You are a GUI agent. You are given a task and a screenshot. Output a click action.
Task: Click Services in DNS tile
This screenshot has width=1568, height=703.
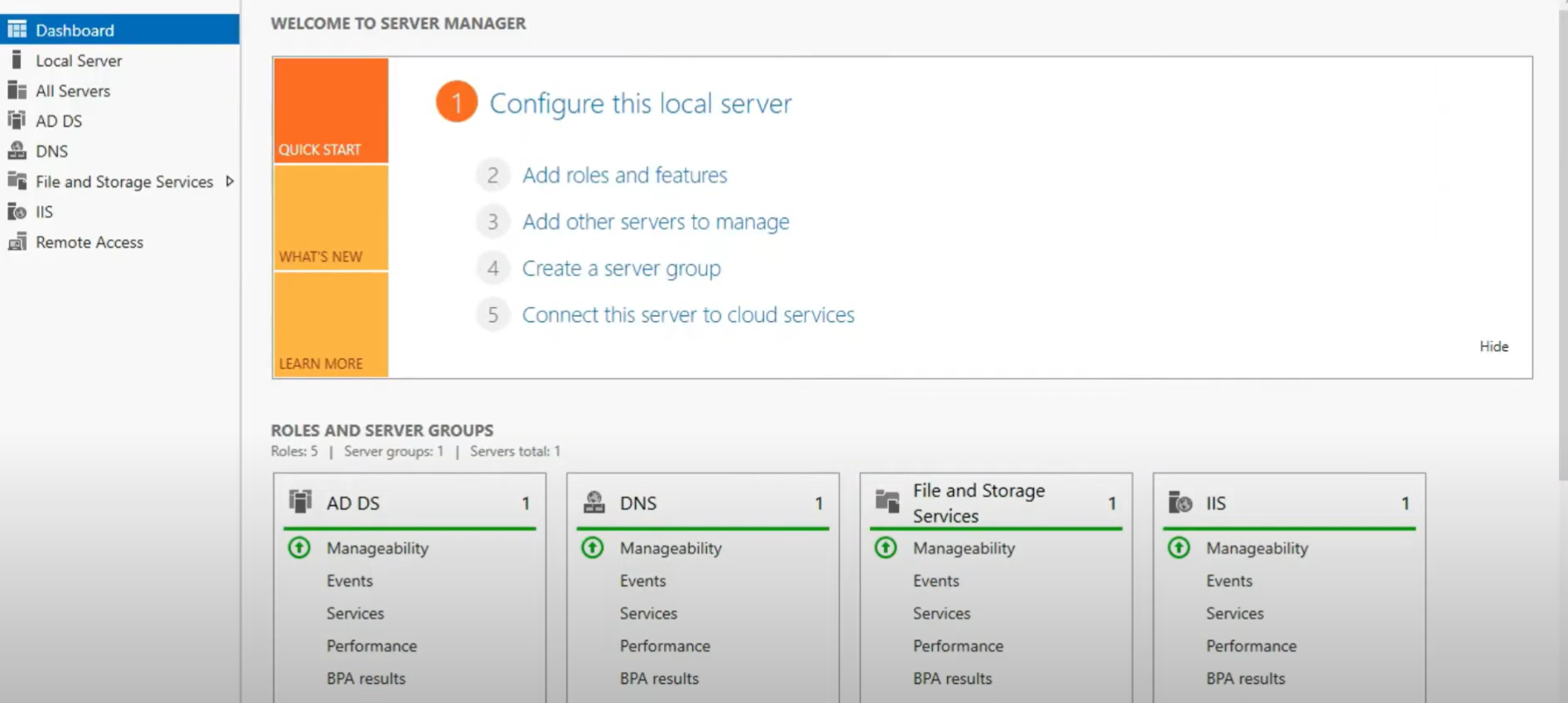648,613
